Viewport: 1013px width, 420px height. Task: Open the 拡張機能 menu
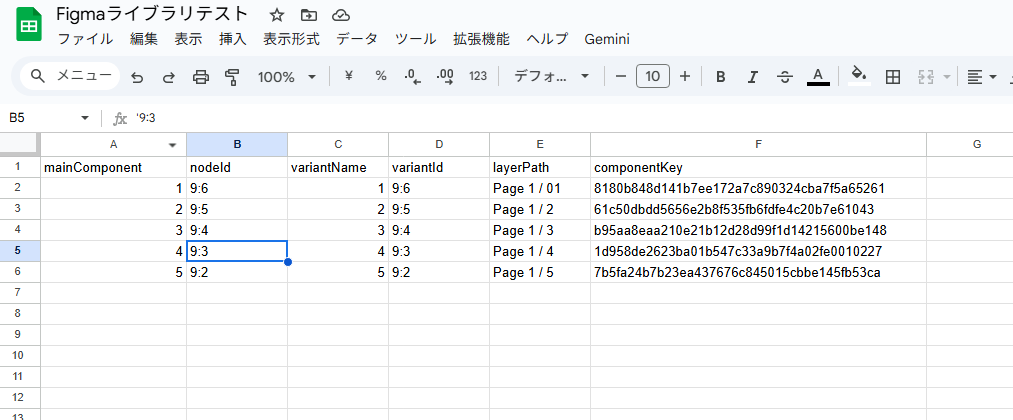pyautogui.click(x=481, y=40)
